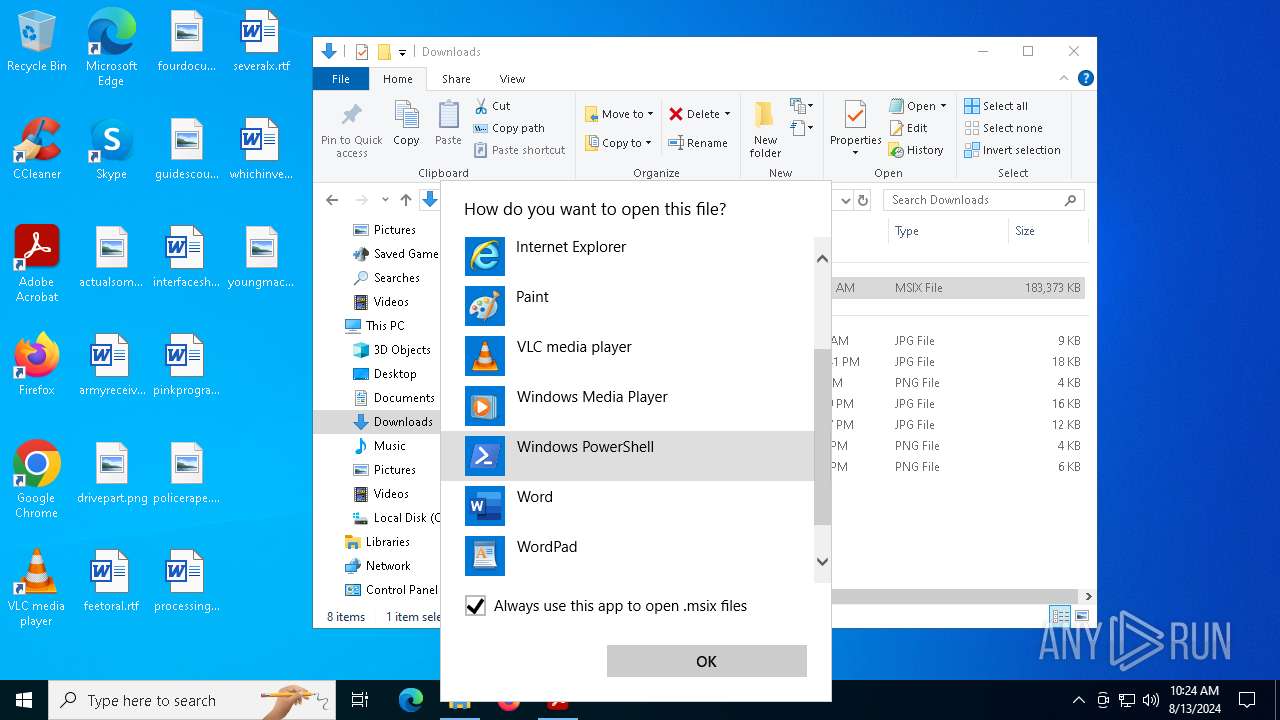Select Windows PowerShell as opening app

tap(627, 456)
